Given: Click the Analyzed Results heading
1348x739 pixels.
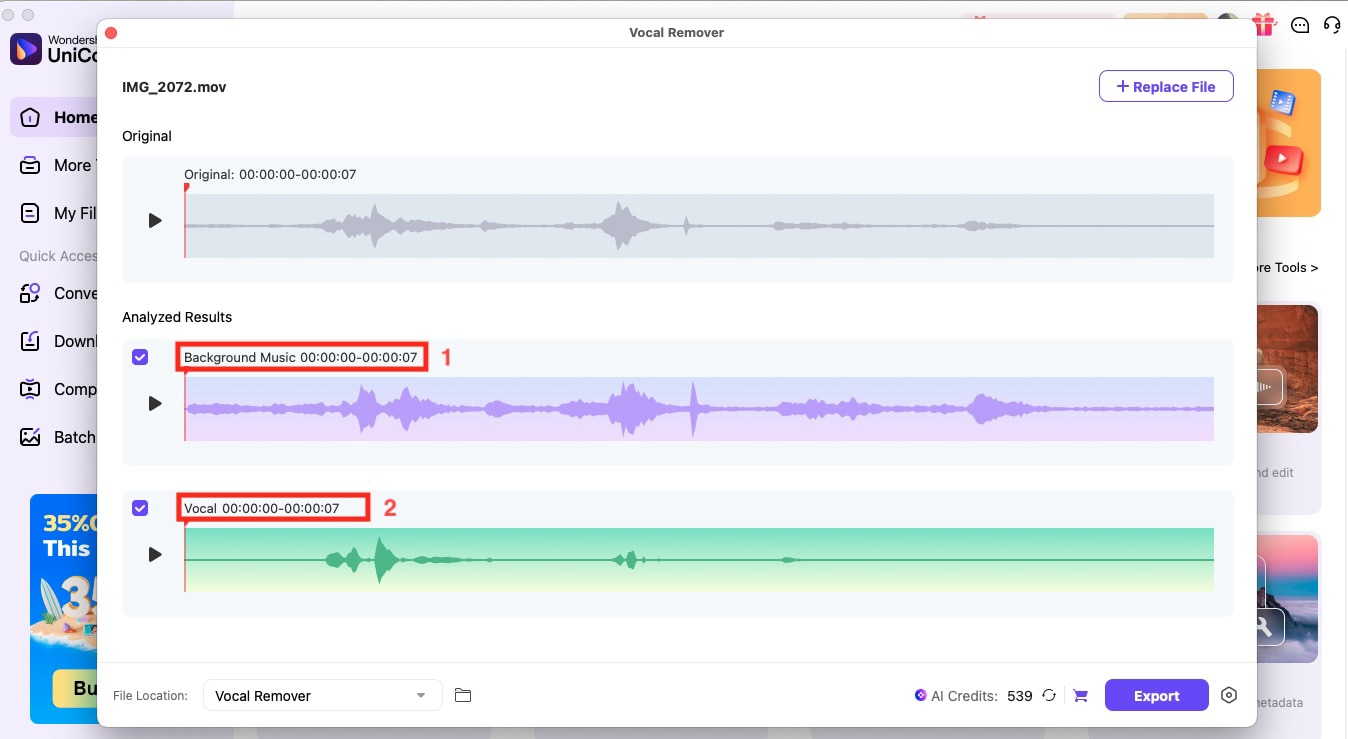Looking at the screenshot, I should click(x=177, y=317).
